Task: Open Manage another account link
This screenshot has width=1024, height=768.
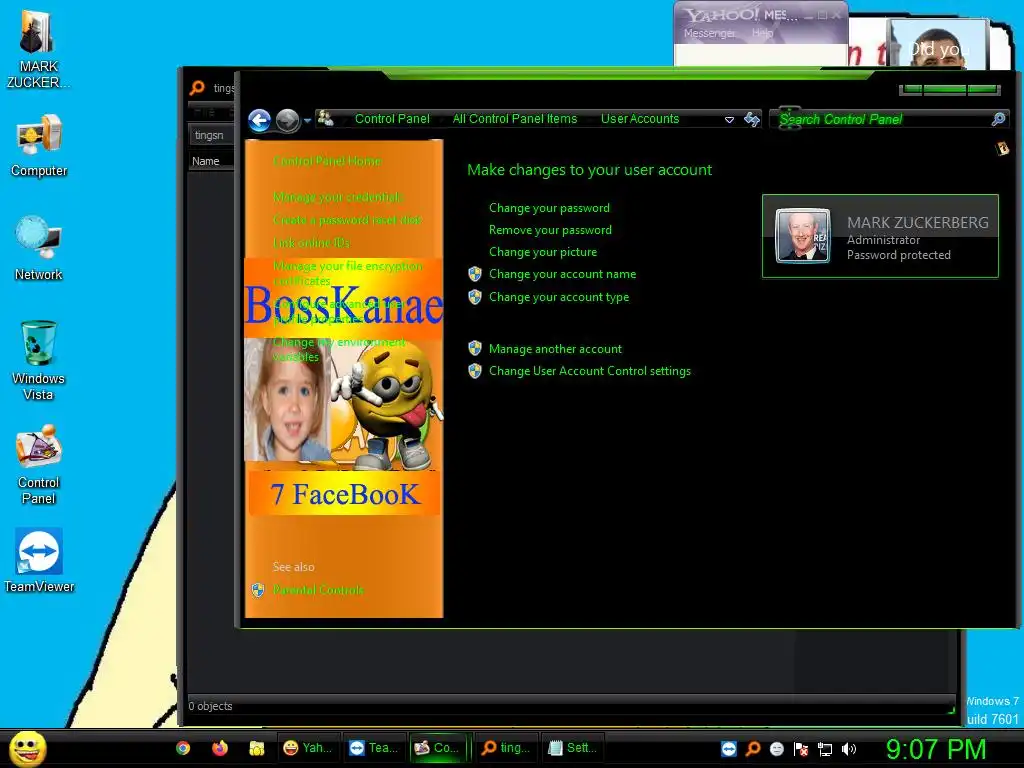Action: point(555,349)
